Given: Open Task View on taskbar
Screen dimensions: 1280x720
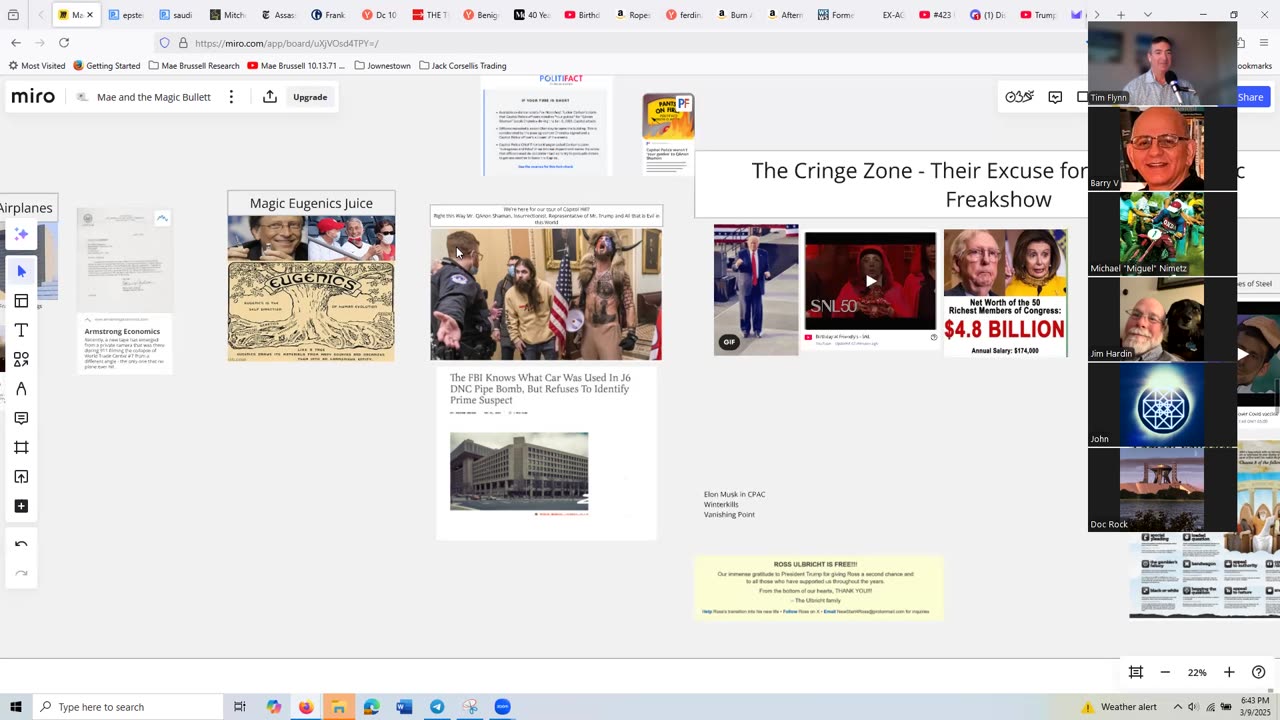Looking at the screenshot, I should click(x=240, y=707).
